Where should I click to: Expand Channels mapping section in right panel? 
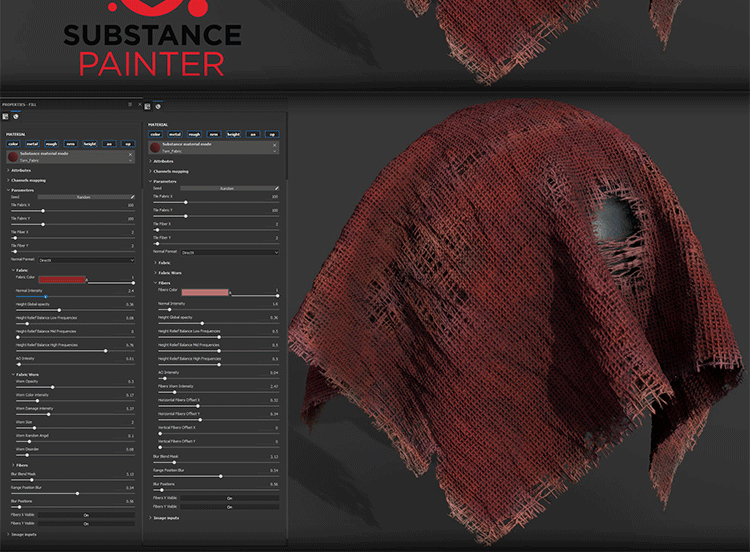point(169,171)
